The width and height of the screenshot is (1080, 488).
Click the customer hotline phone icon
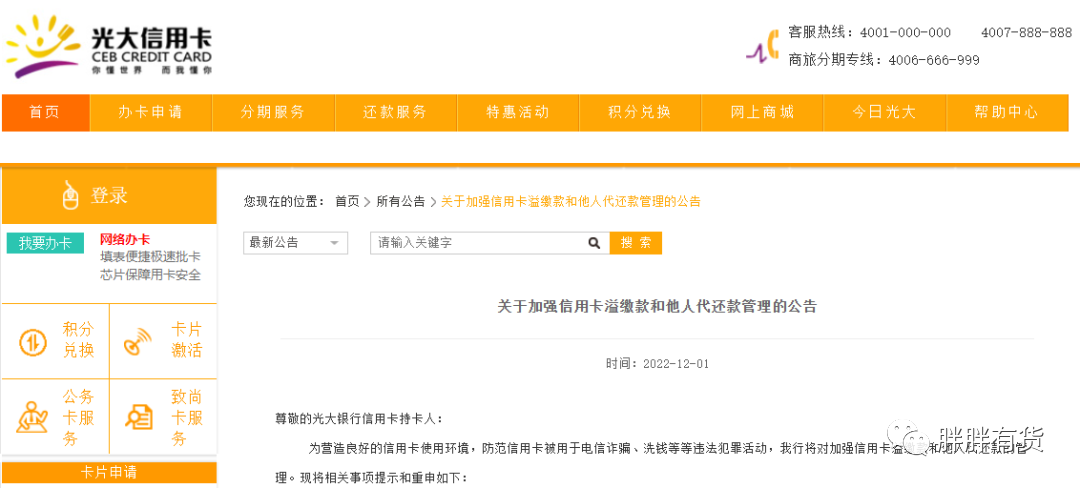click(x=763, y=46)
